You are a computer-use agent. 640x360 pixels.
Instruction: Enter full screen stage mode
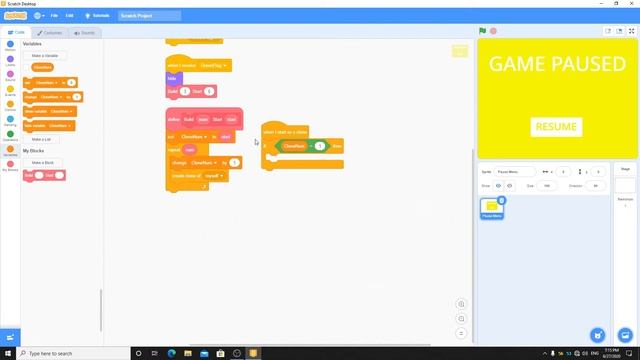pyautogui.click(x=631, y=31)
